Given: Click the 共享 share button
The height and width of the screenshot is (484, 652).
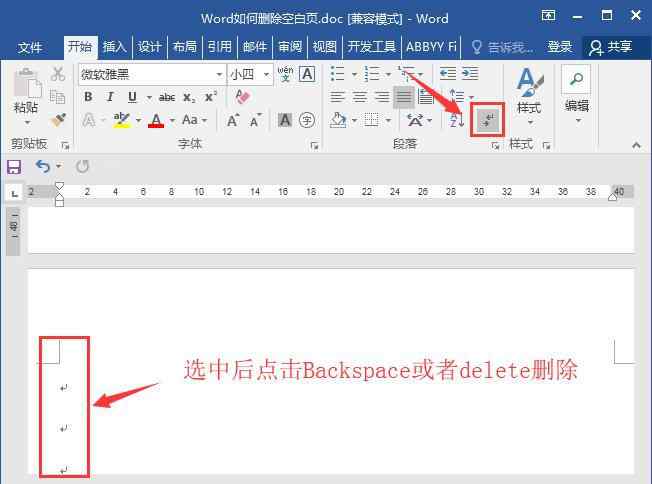Looking at the screenshot, I should pos(611,47).
